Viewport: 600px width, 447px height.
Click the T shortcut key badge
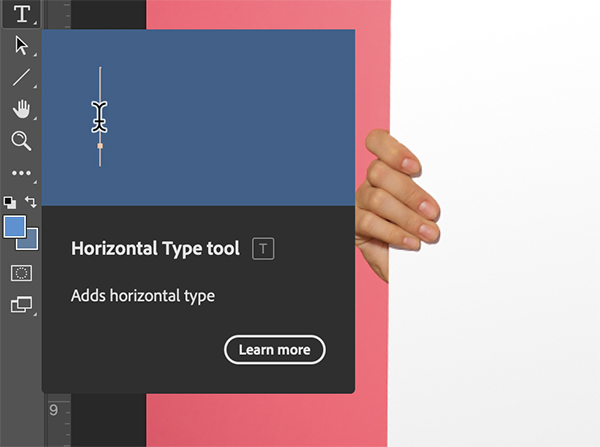click(263, 249)
